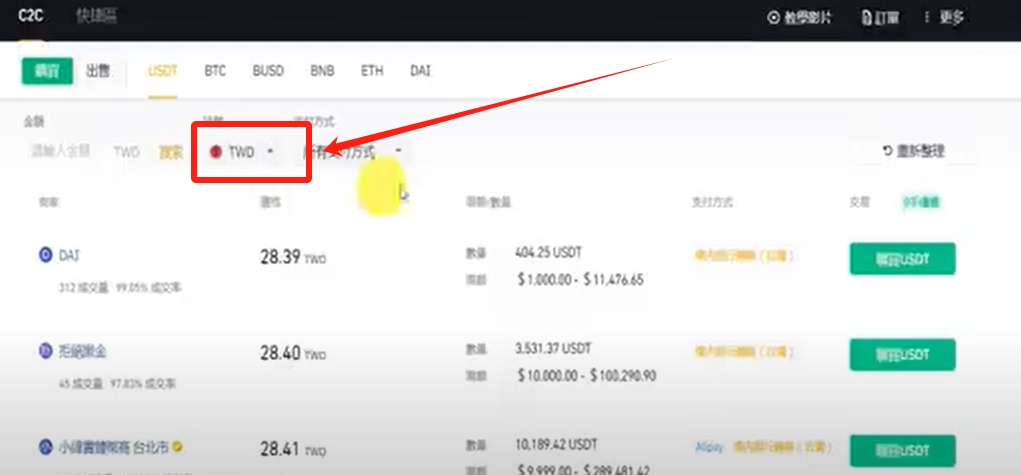Open tutorial videos from top bar icon
1021x475 pixels.
[x=799, y=17]
